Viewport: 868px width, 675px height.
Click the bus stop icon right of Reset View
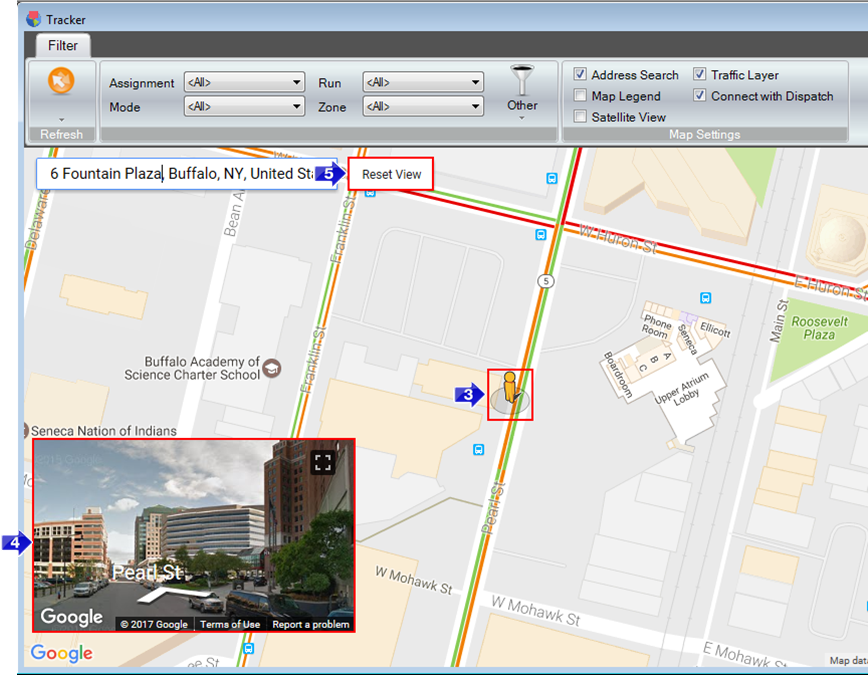(551, 178)
